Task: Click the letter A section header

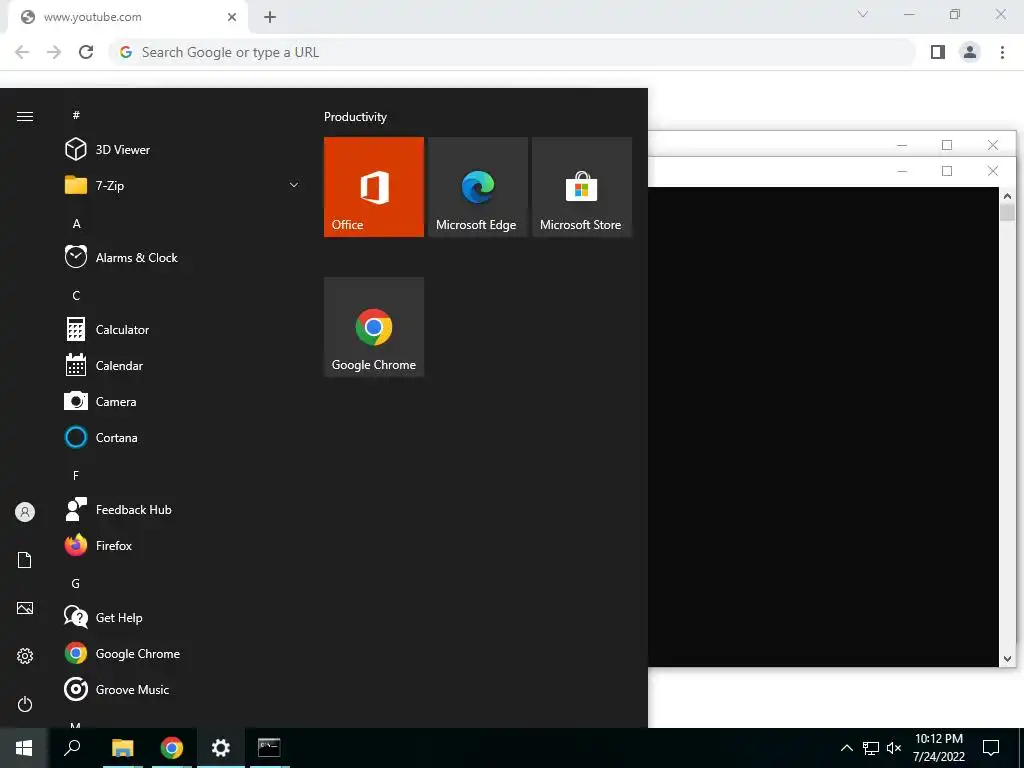Action: 76,223
